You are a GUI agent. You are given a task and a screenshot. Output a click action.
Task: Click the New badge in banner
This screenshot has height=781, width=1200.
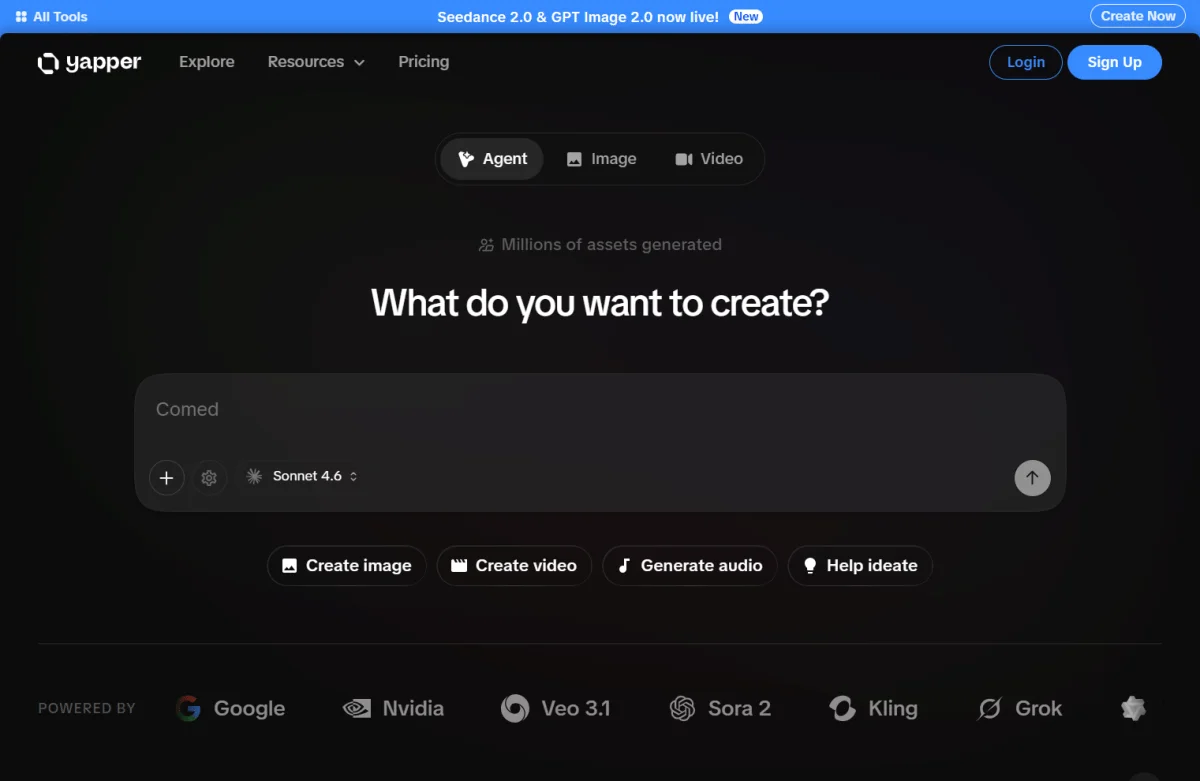click(x=745, y=17)
